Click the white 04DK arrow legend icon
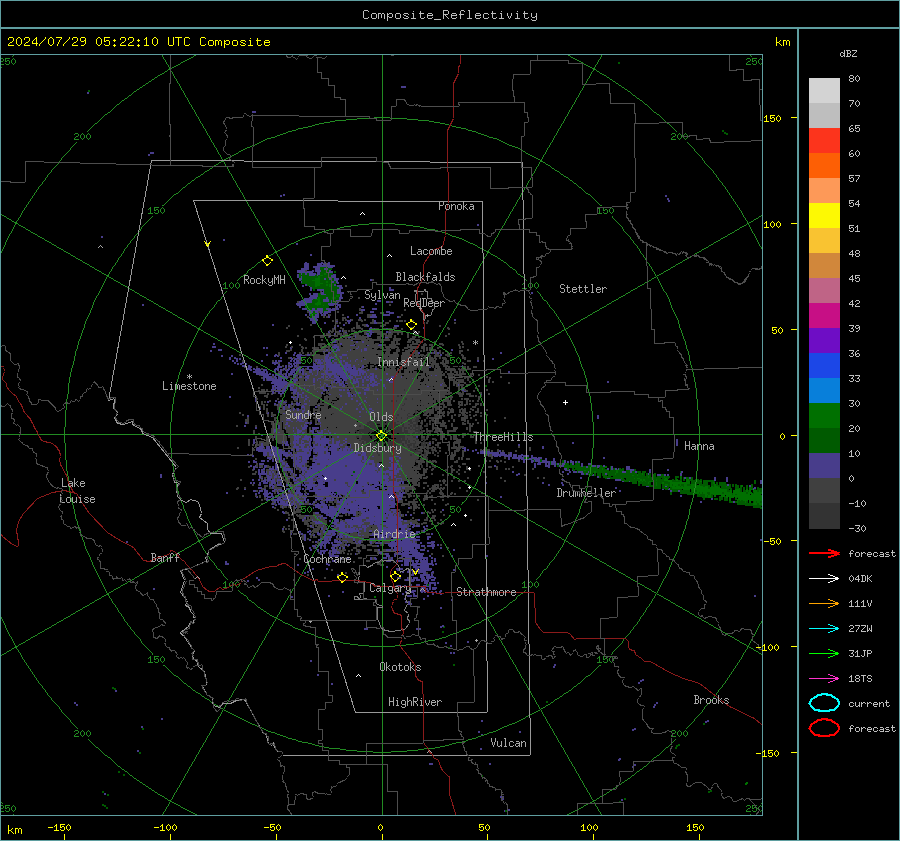 click(824, 579)
